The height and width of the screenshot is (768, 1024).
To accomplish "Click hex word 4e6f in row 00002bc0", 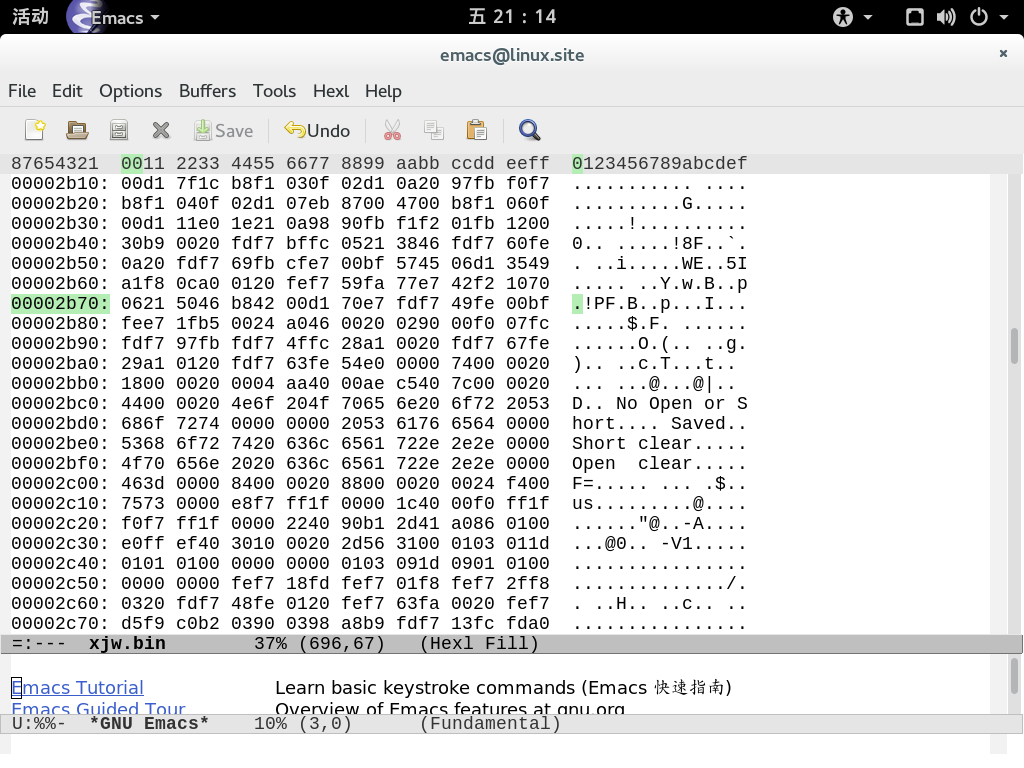I will [253, 404].
